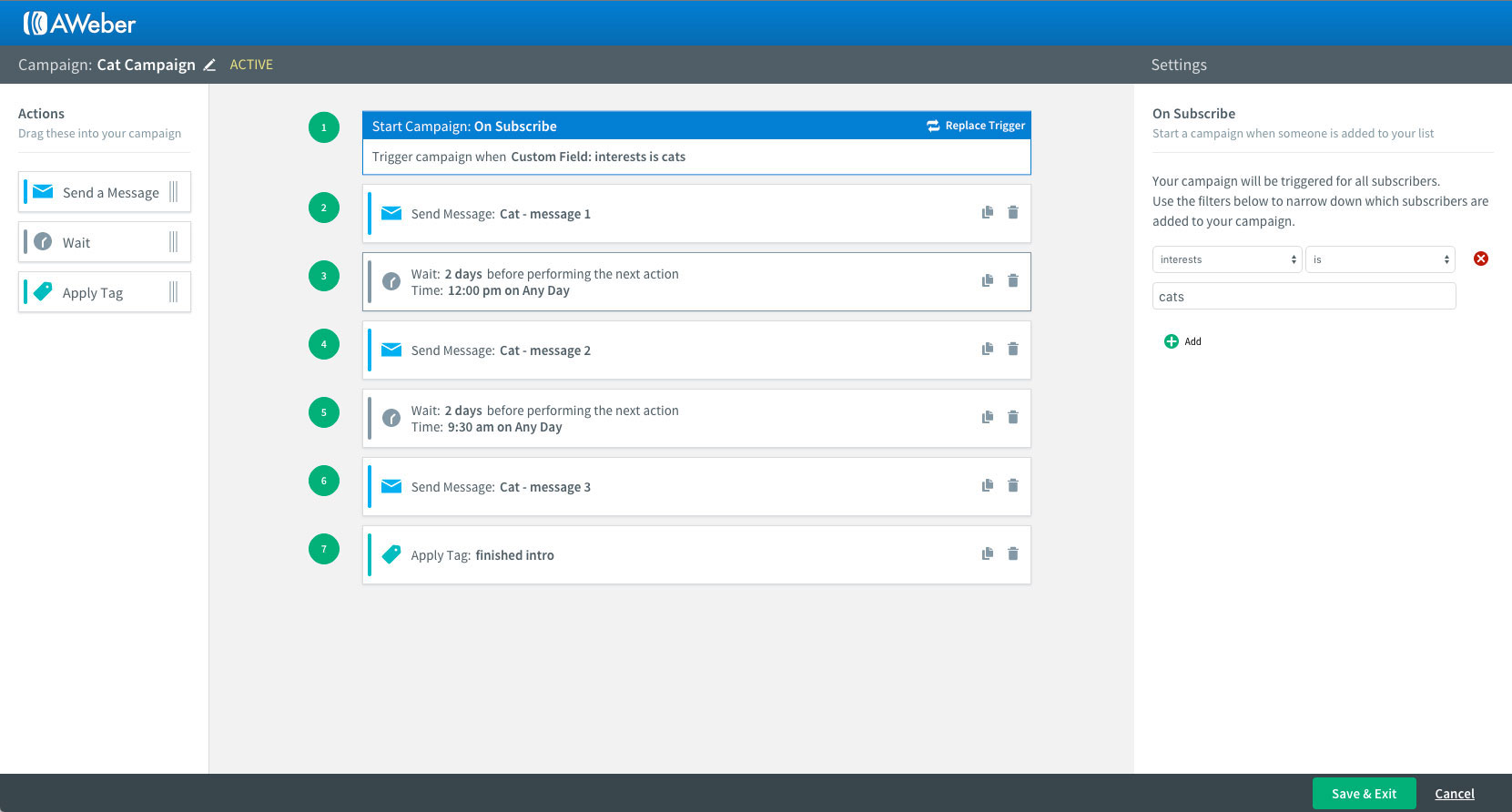The width and height of the screenshot is (1512, 812).
Task: Copy the 12:00 pm wait action
Action: click(988, 280)
